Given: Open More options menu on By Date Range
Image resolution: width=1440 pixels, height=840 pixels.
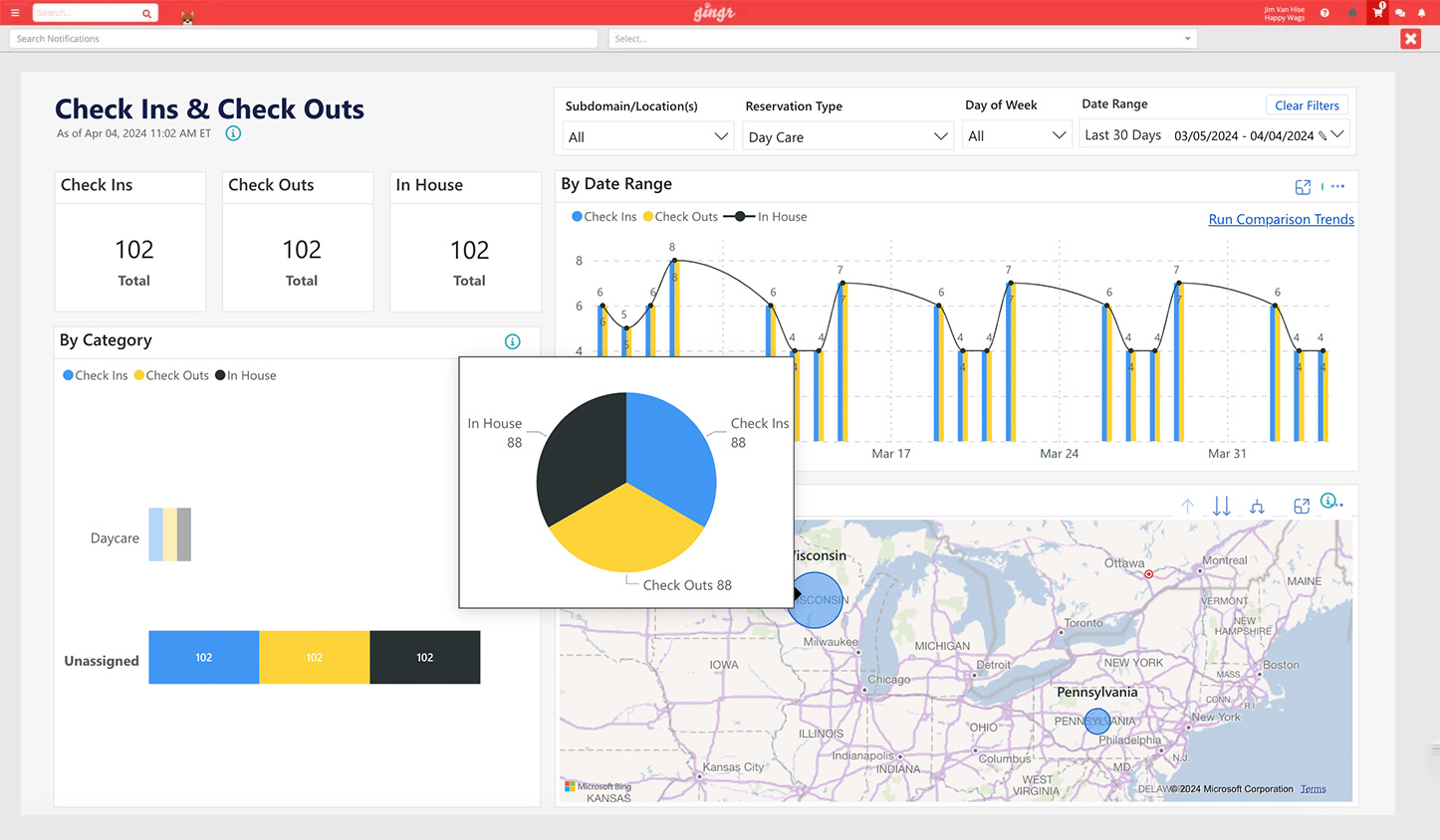Looking at the screenshot, I should coord(1337,187).
